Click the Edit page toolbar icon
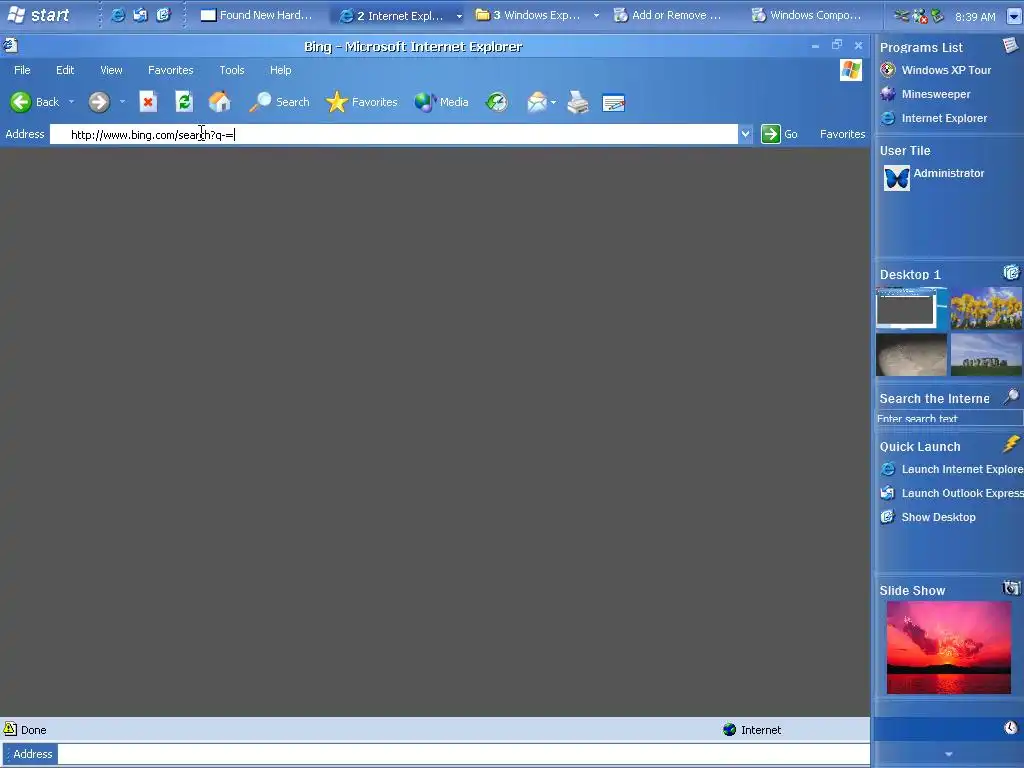 [614, 103]
